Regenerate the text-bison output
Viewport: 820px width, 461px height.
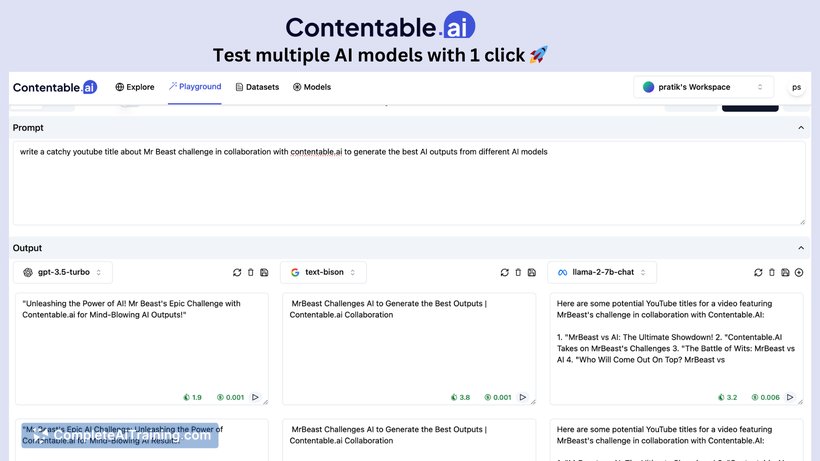[x=505, y=272]
